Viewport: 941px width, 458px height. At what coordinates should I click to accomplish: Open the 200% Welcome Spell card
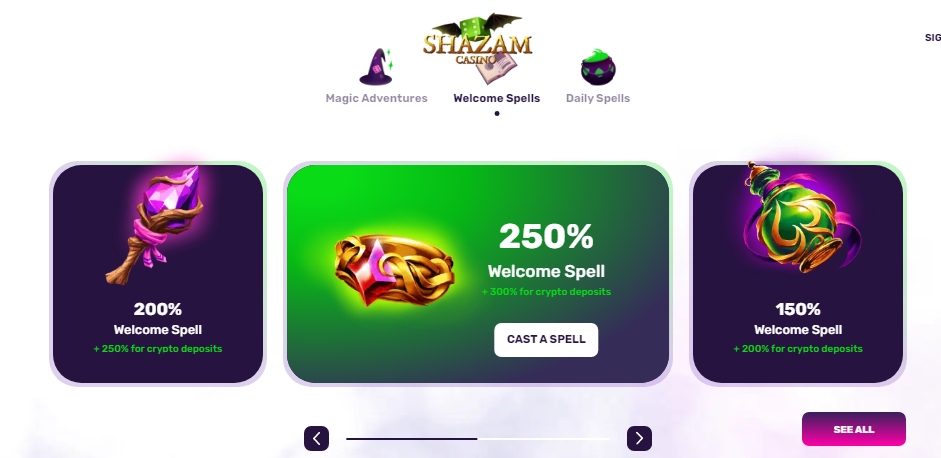tap(158, 274)
